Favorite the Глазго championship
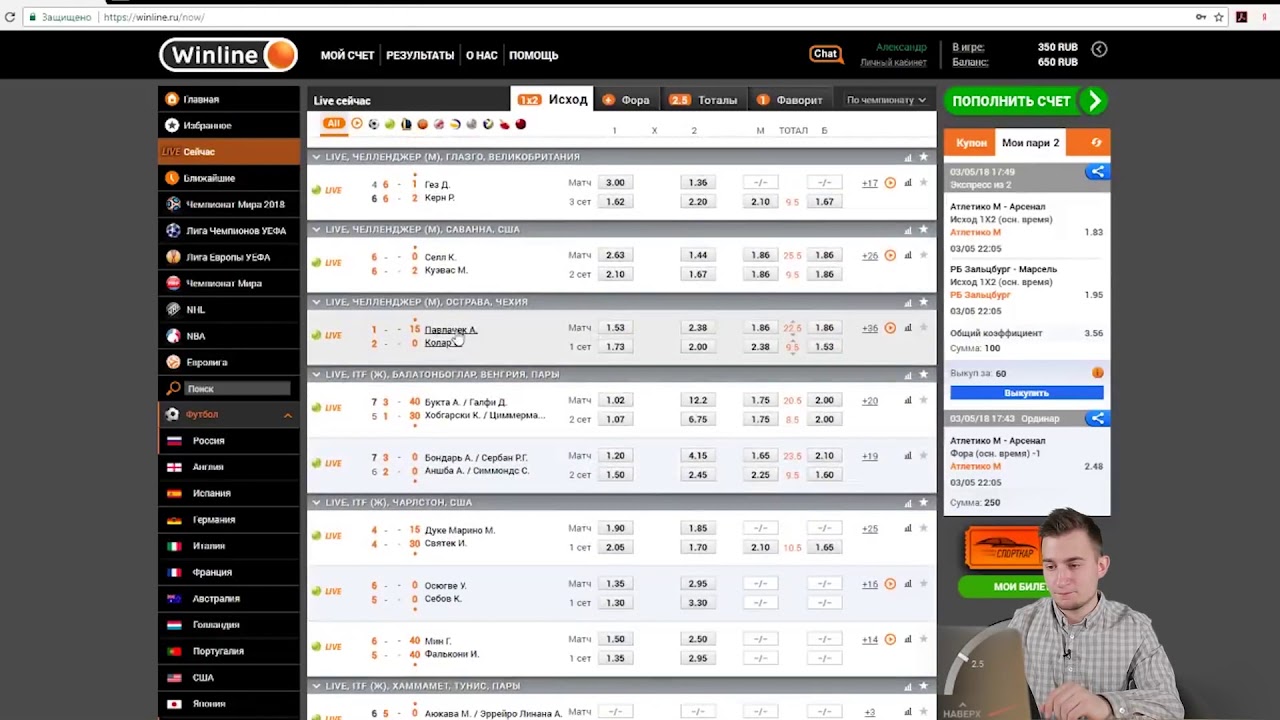Image resolution: width=1280 pixels, height=720 pixels. click(923, 157)
